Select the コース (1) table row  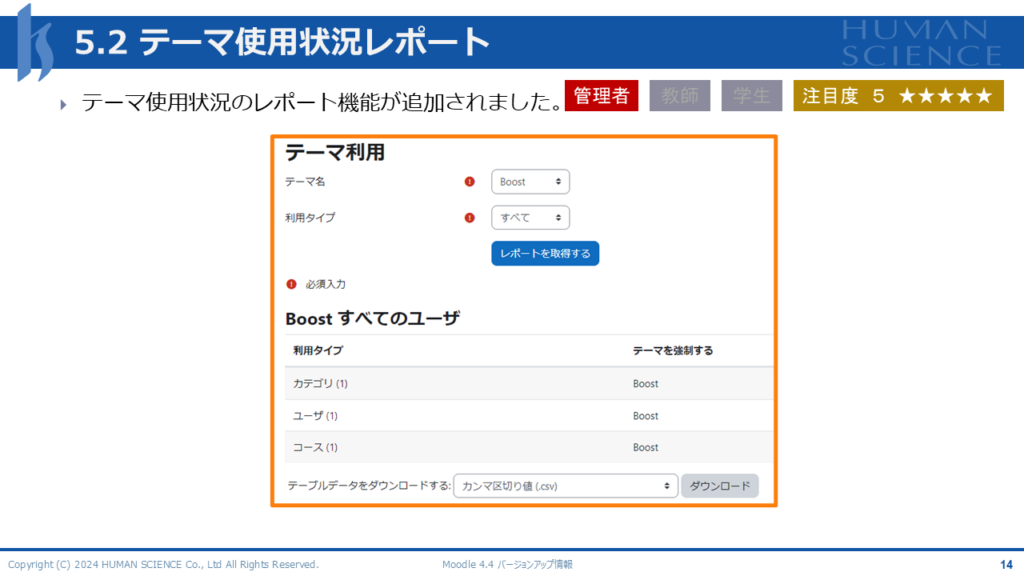(529, 447)
